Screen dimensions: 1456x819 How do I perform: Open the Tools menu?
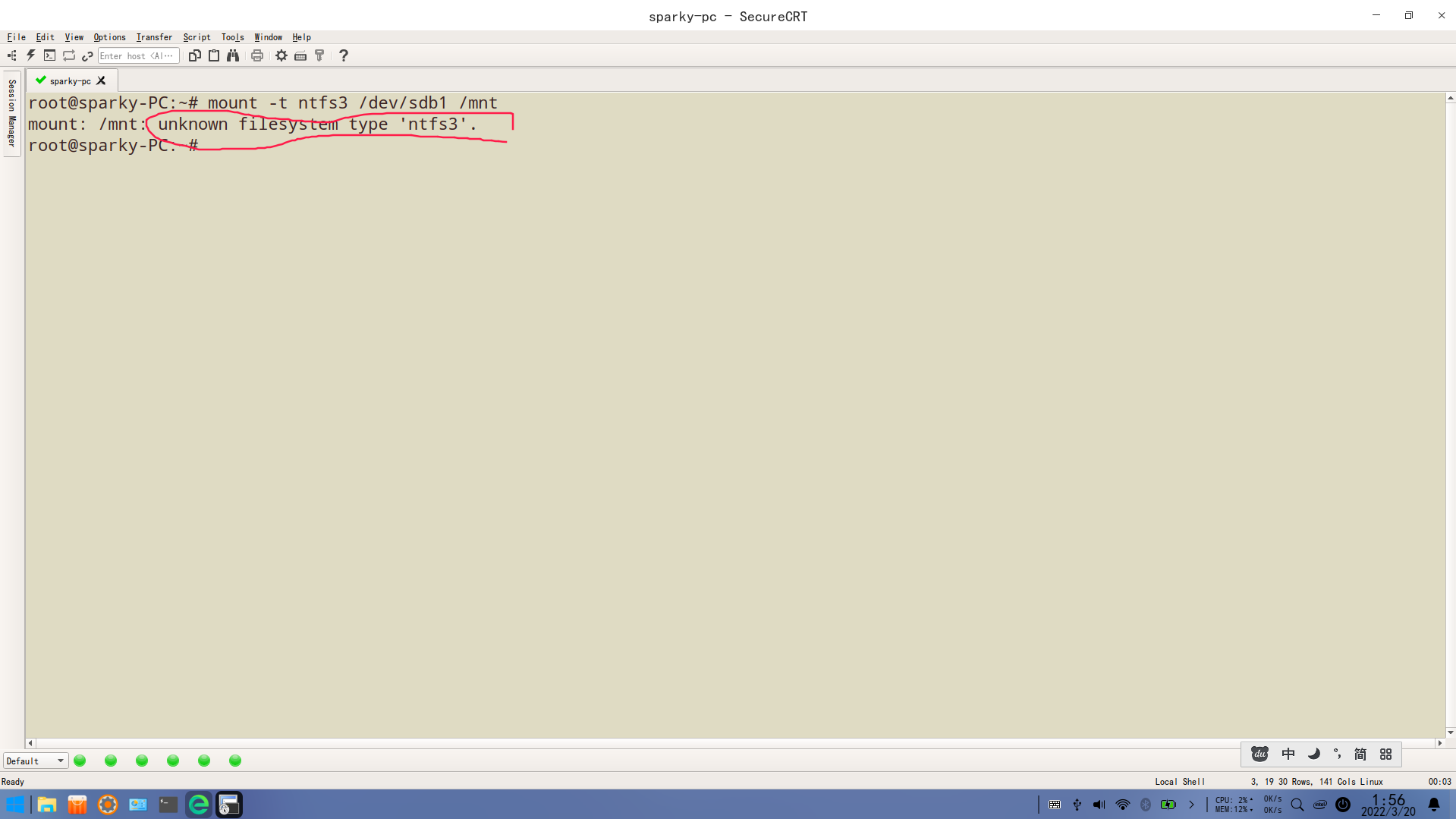tap(233, 37)
